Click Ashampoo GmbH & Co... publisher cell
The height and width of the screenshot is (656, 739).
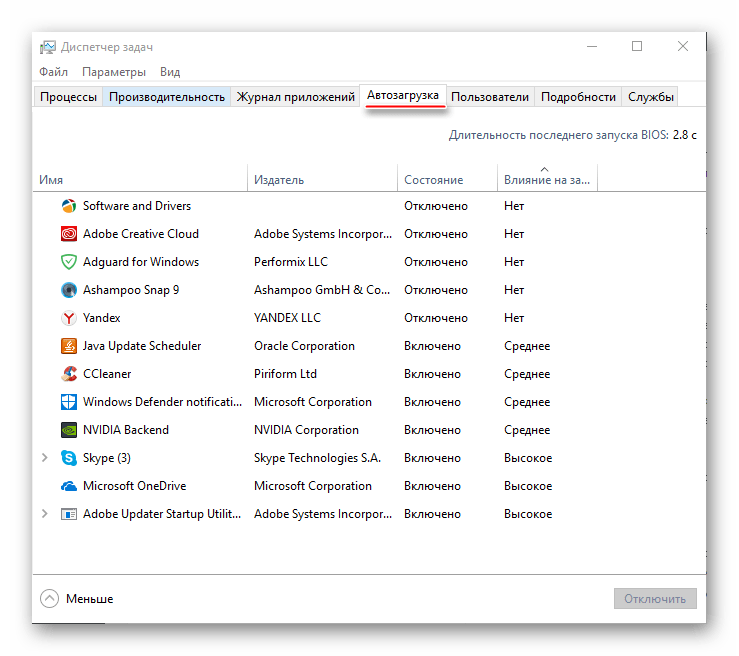(x=322, y=290)
